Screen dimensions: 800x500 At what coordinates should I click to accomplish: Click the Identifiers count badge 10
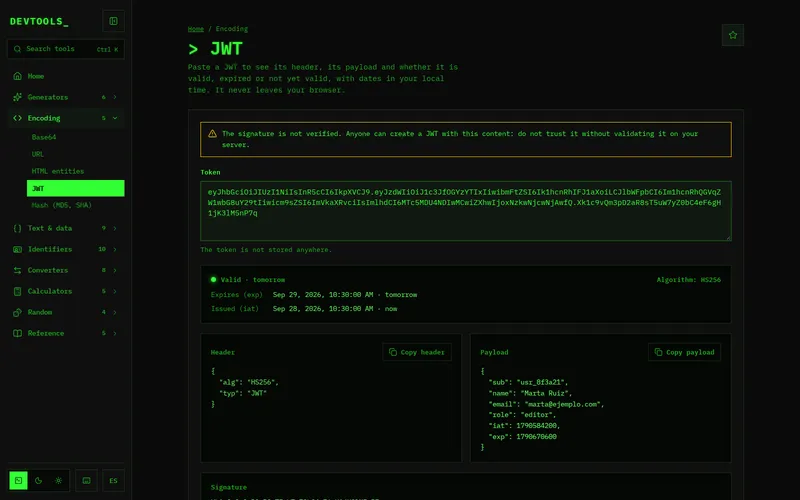(x=102, y=249)
